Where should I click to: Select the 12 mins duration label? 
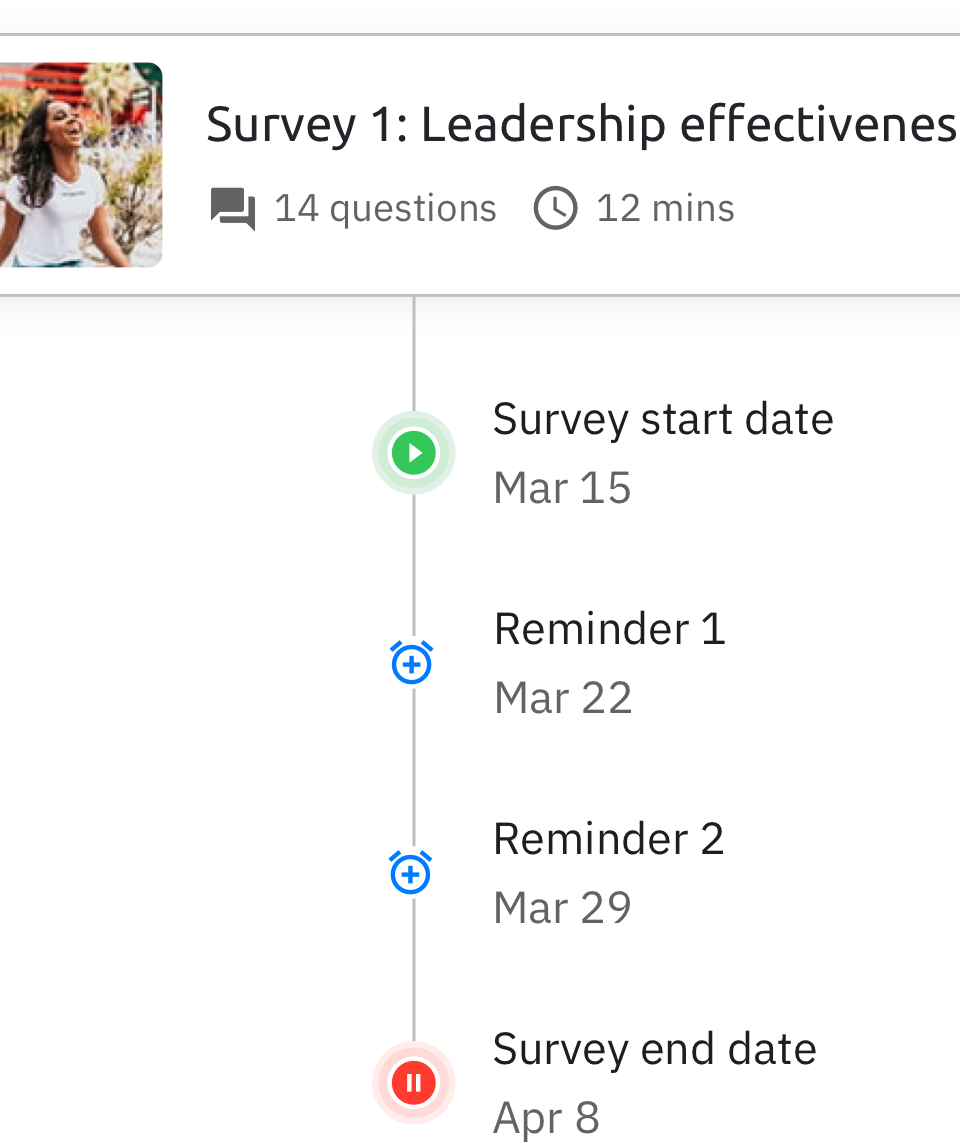coord(666,208)
